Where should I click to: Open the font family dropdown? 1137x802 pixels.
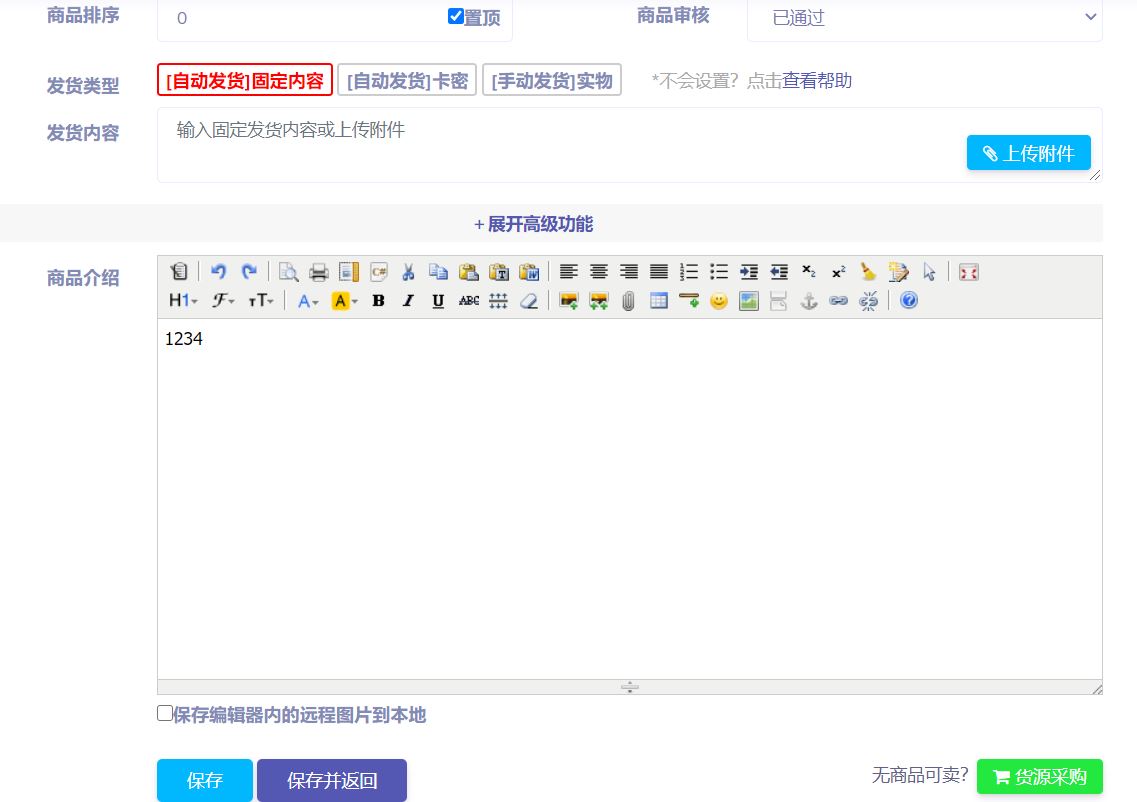click(223, 301)
